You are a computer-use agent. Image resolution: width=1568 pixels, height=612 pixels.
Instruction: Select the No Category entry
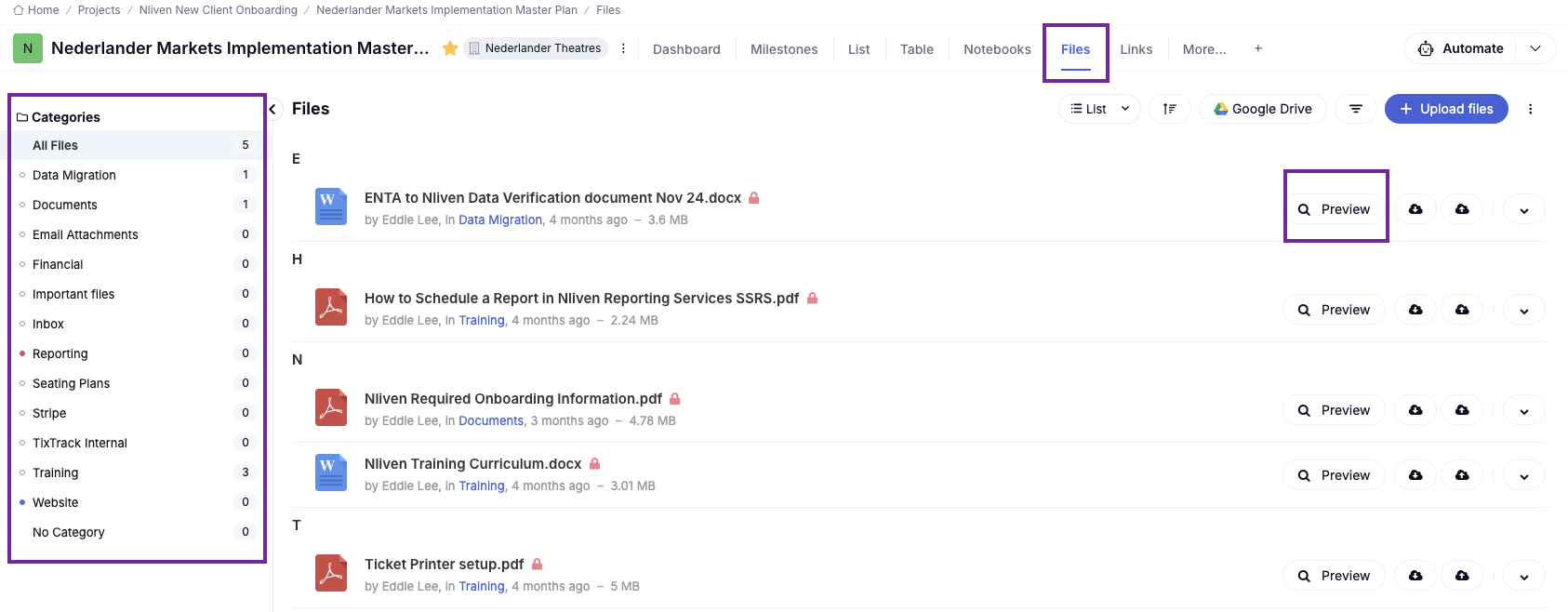(136, 532)
